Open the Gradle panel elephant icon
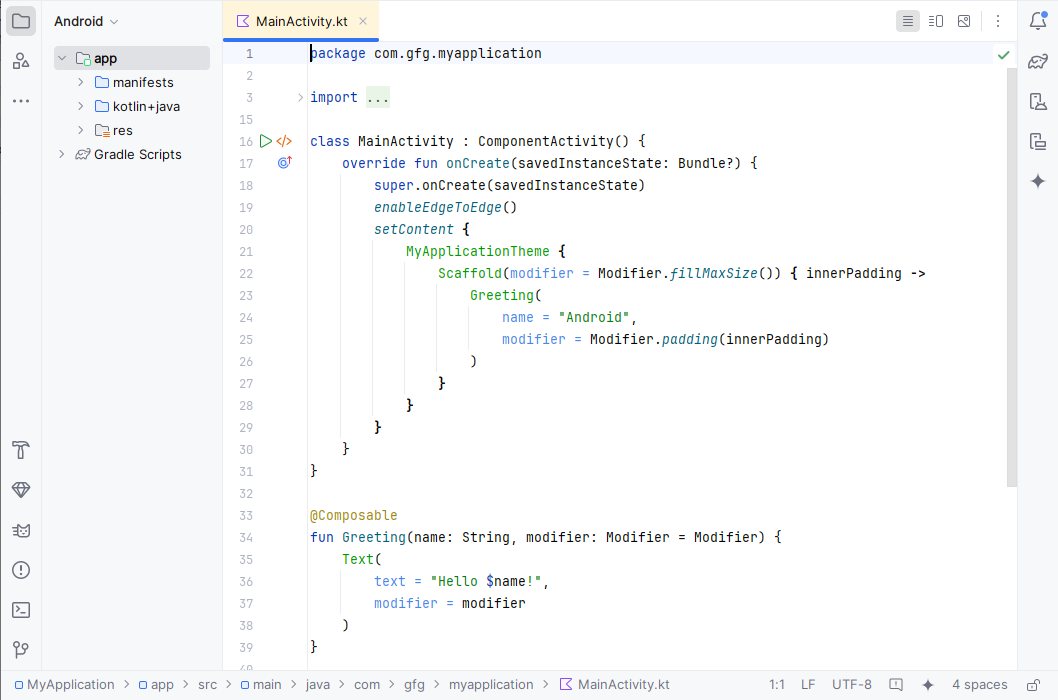 (x=1038, y=61)
